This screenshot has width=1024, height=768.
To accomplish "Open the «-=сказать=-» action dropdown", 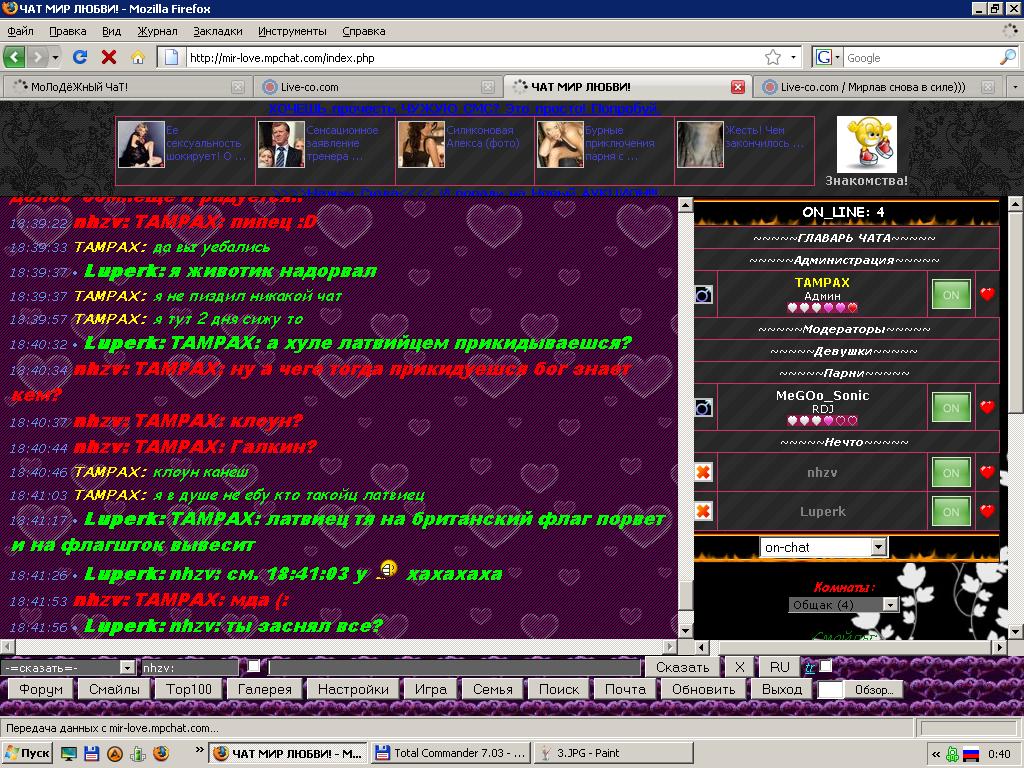I will [x=68, y=667].
